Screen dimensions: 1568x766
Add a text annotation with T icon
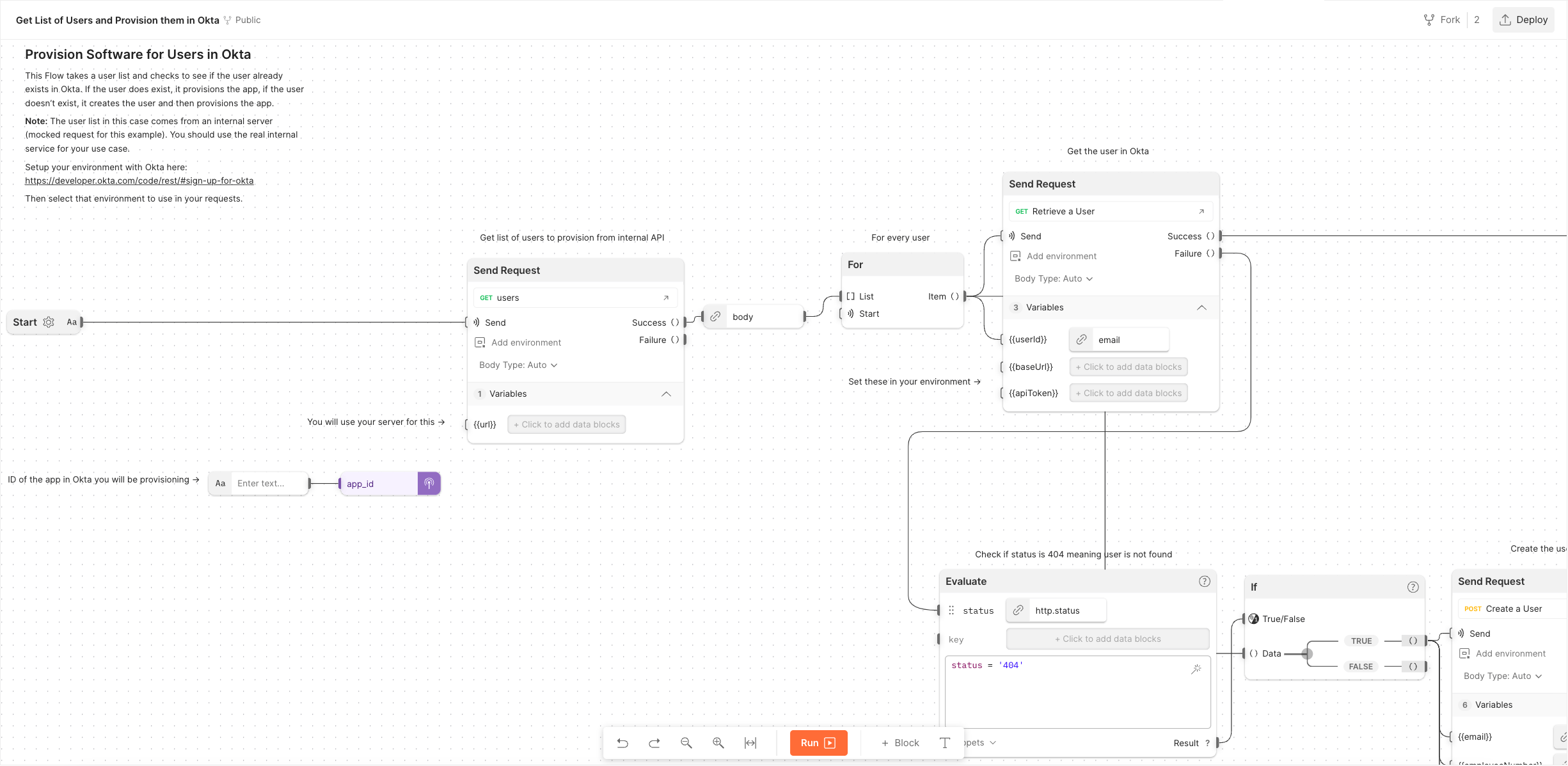pyautogui.click(x=945, y=743)
